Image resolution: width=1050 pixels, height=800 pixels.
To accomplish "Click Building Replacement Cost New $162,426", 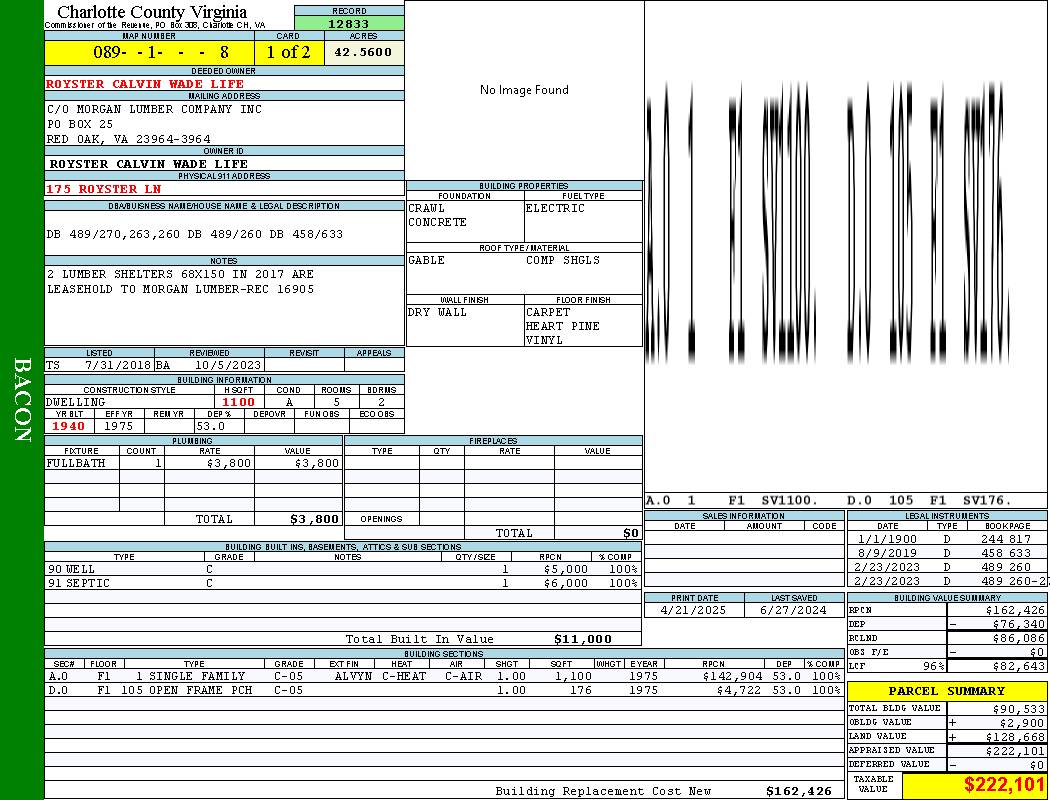I will (x=798, y=791).
